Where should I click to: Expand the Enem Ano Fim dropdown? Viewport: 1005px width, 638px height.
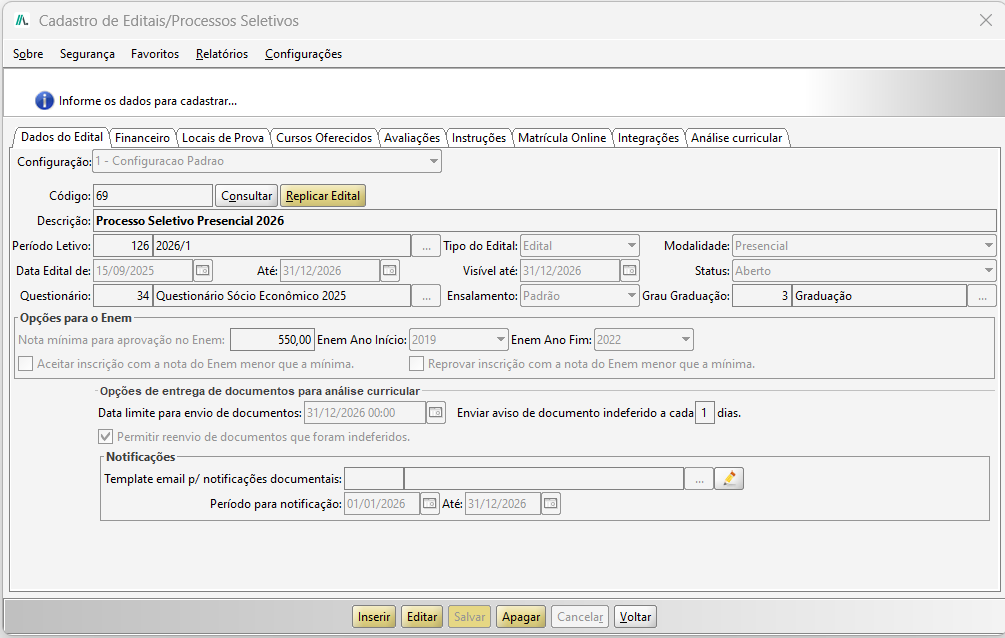click(685, 339)
